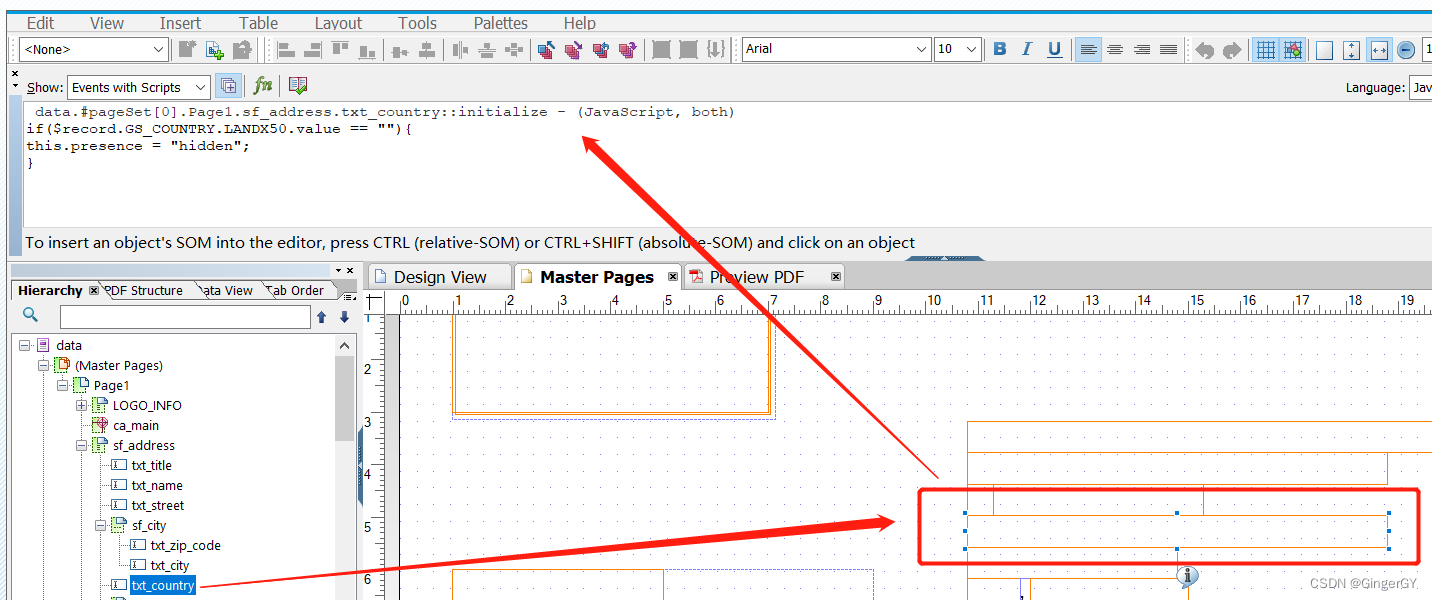Open the Arial font family dropdown
The width and height of the screenshot is (1432, 600).
pos(923,48)
